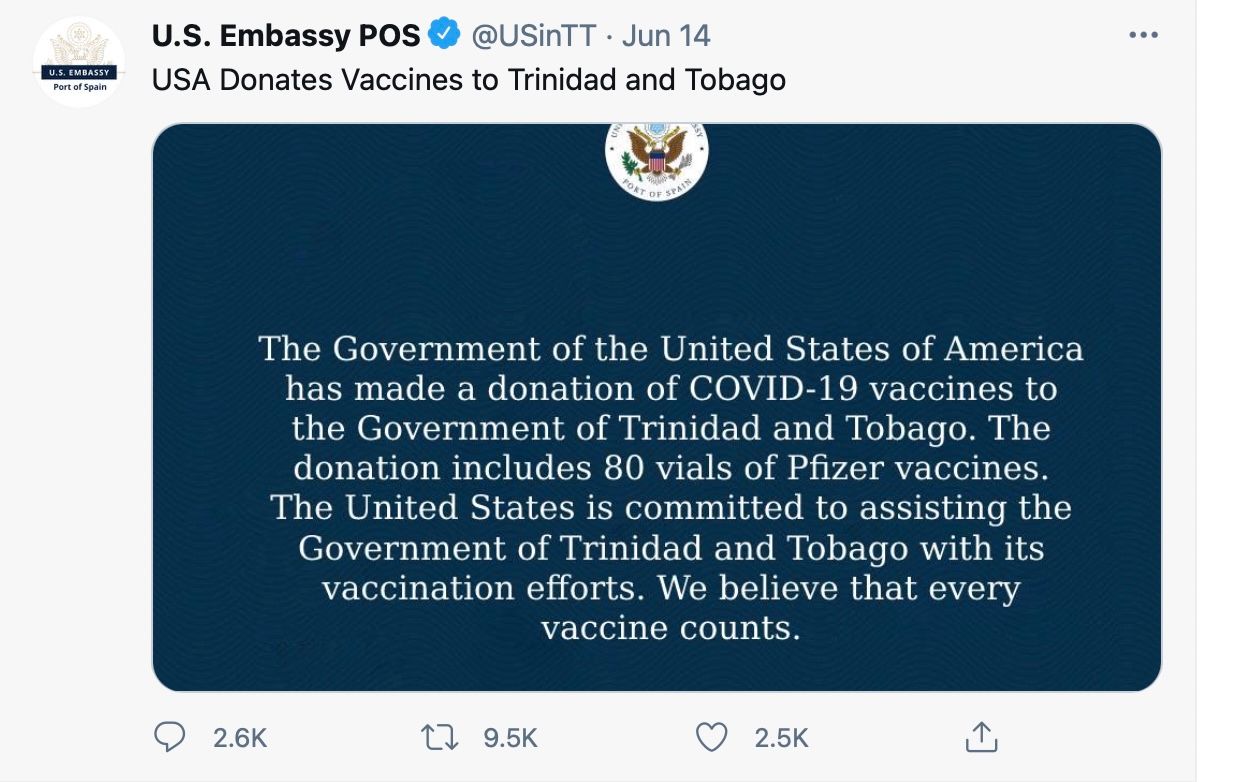
Task: Open the attached dark blue statement image
Action: click(x=657, y=407)
